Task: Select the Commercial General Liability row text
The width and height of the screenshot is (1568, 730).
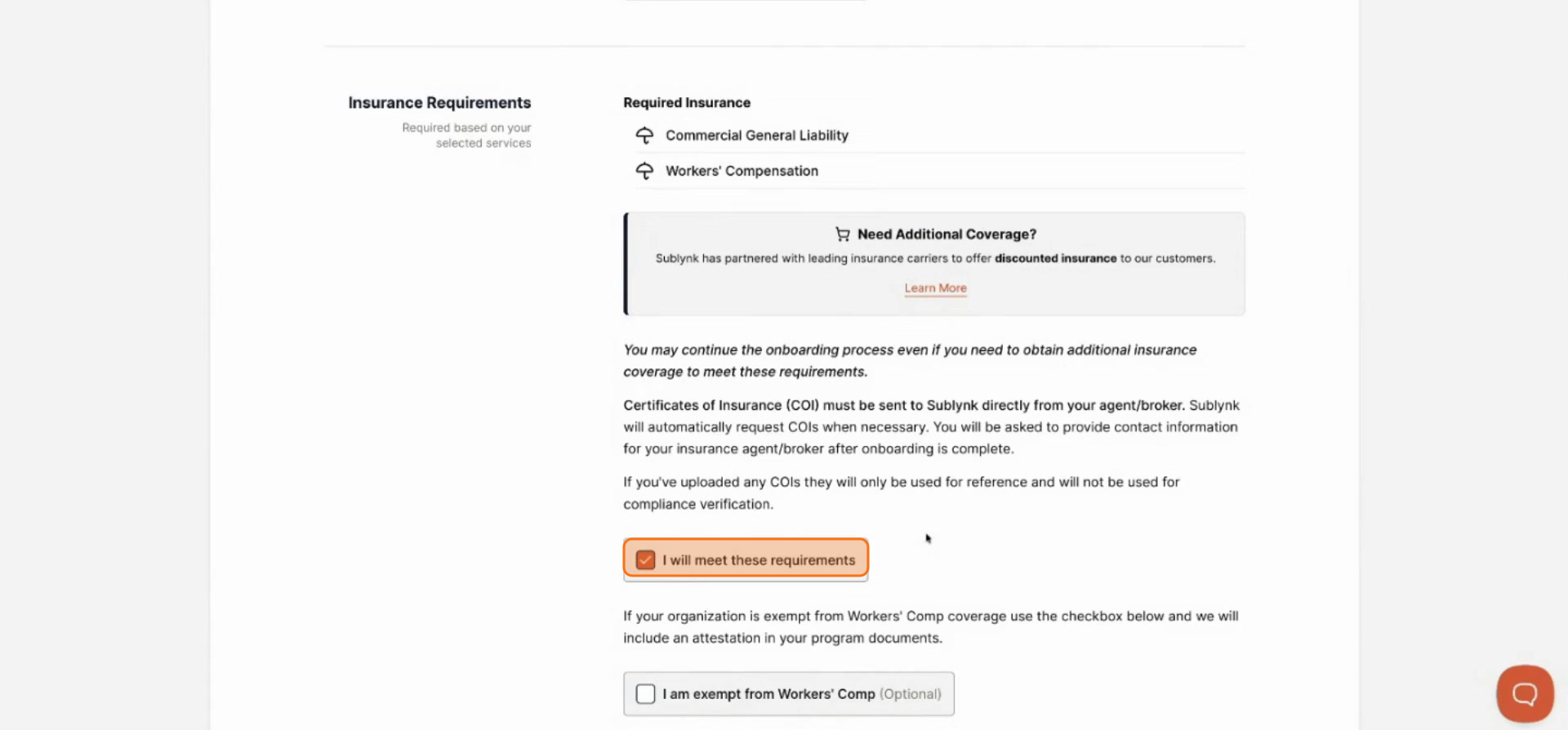Action: [756, 136]
